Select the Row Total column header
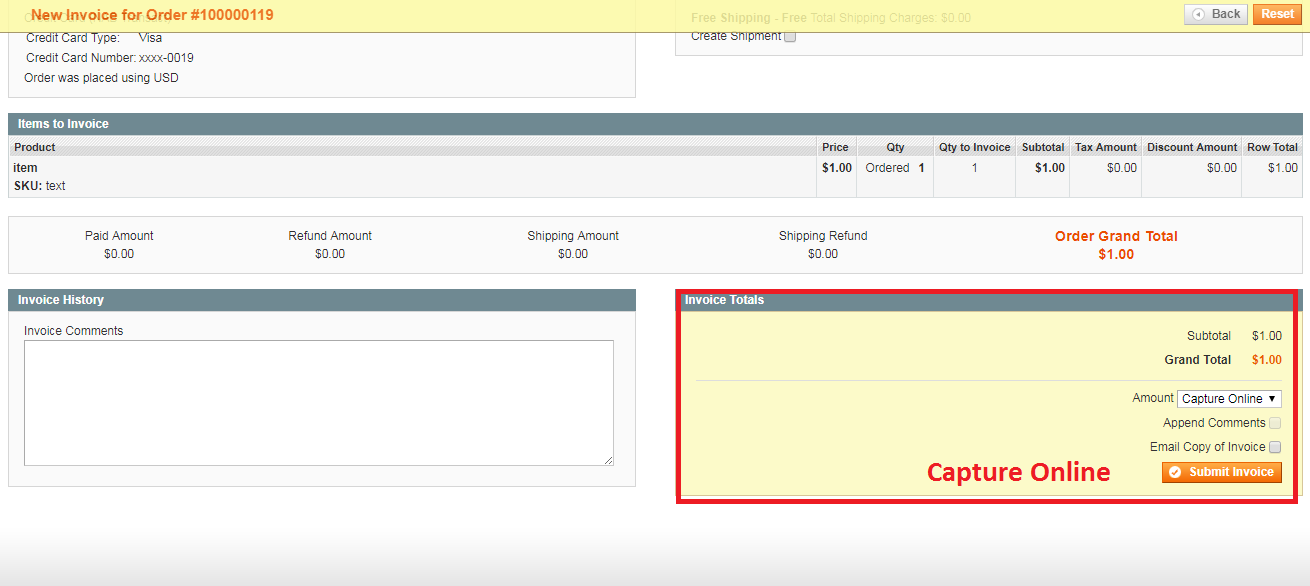This screenshot has width=1310, height=586. [x=1272, y=147]
